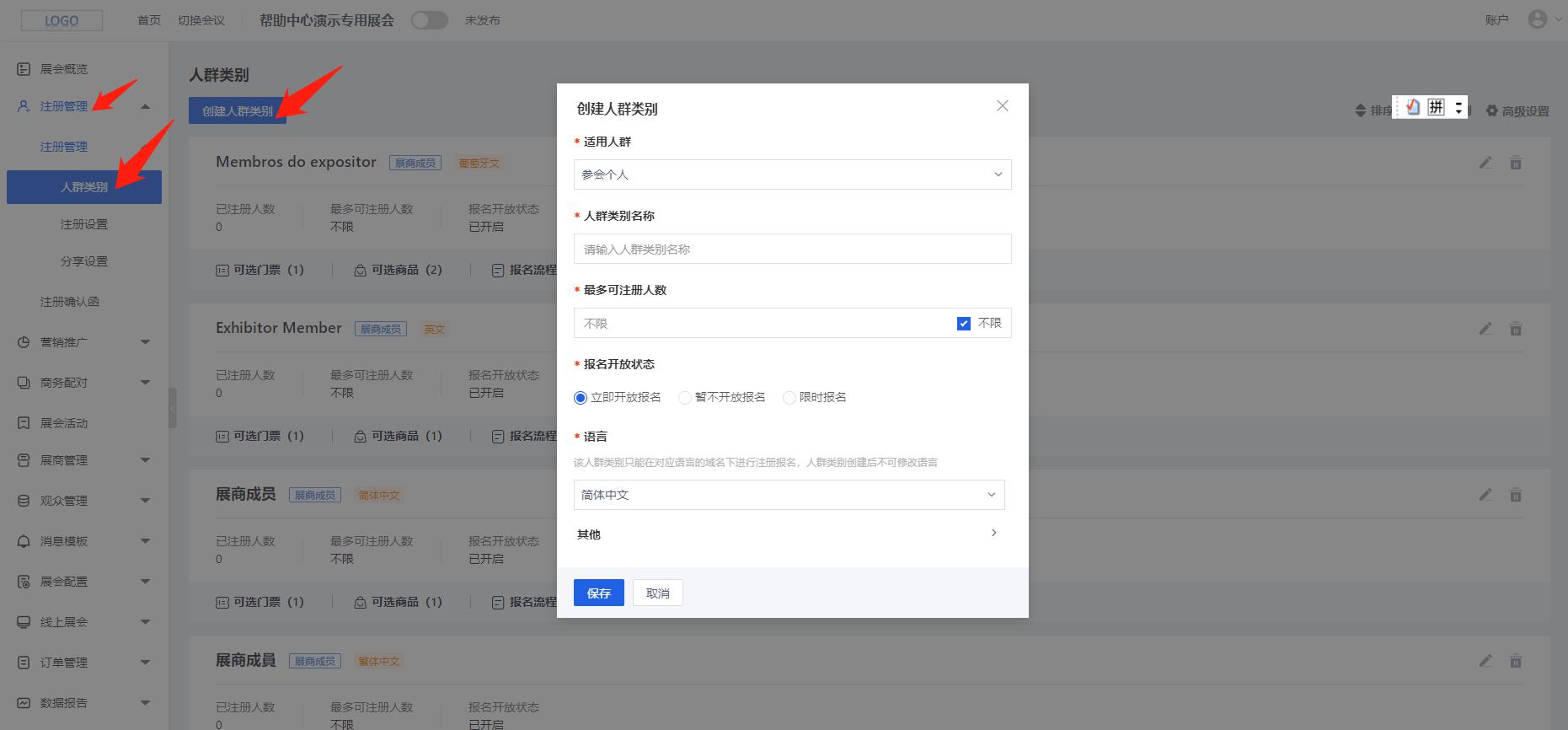The image size is (1568, 730).
Task: Click the 展会概览 sidebar icon
Action: [24, 69]
